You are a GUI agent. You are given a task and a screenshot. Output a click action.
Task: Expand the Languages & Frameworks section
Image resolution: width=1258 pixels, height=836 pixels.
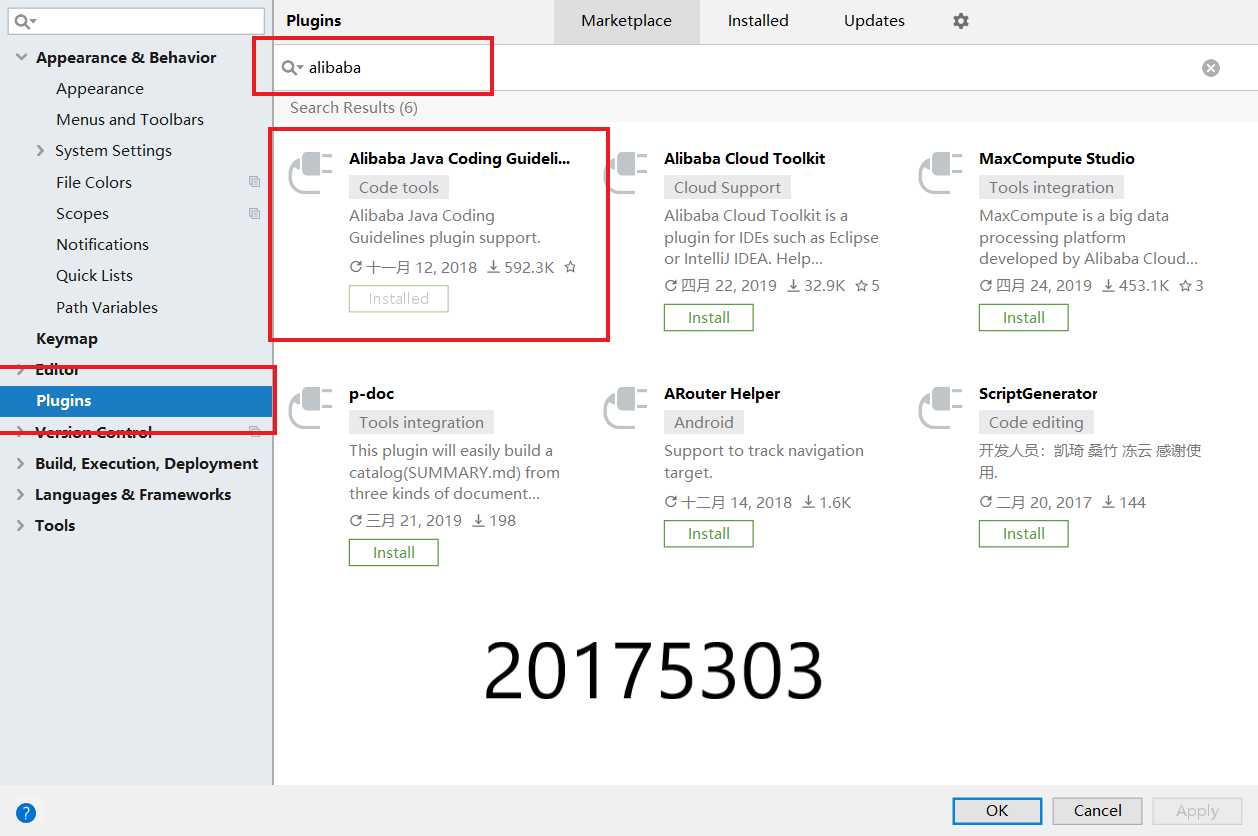tap(21, 495)
